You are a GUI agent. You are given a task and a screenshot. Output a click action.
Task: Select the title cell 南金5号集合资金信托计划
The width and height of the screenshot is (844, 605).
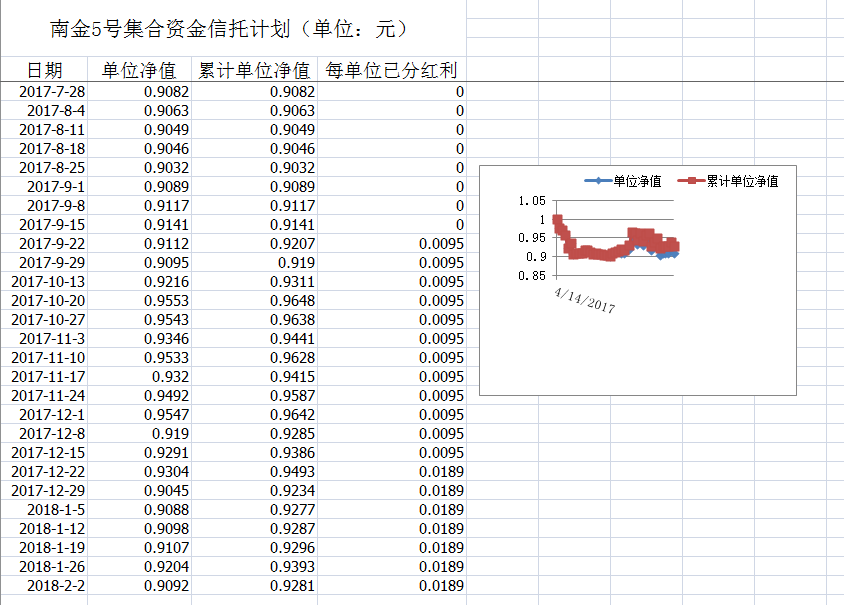[x=230, y=28]
